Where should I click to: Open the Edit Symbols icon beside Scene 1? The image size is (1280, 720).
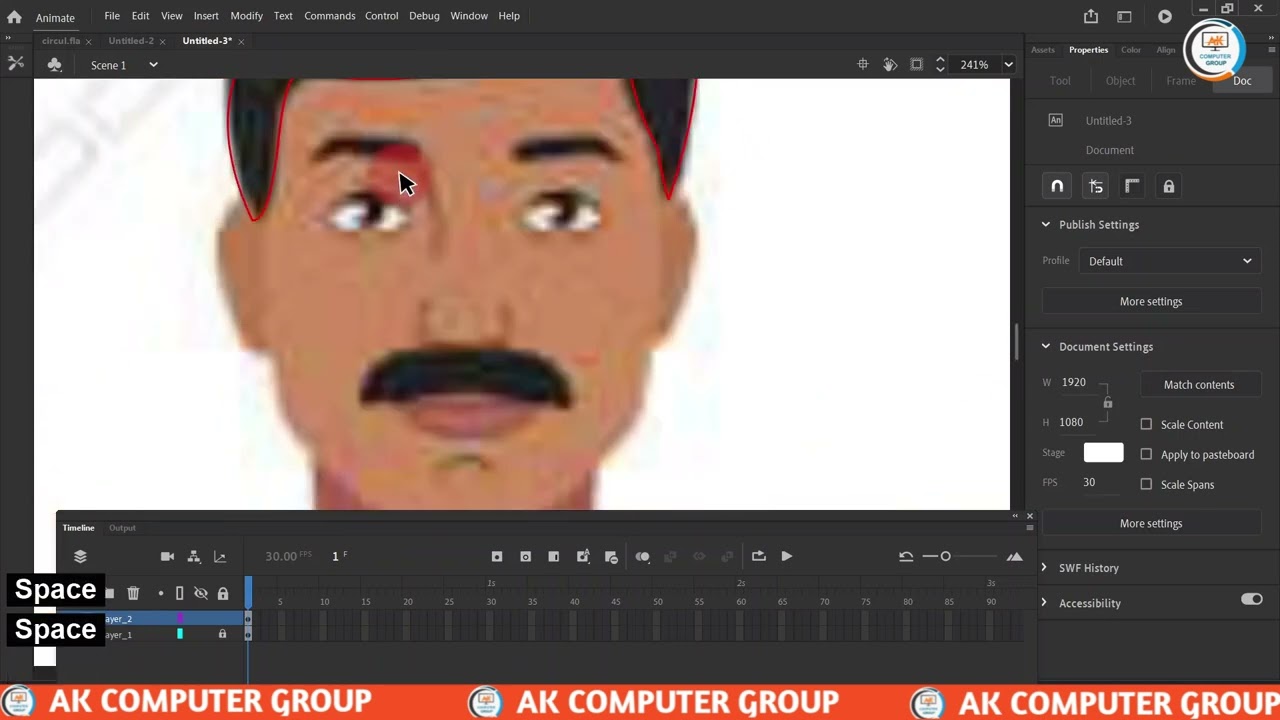click(55, 65)
